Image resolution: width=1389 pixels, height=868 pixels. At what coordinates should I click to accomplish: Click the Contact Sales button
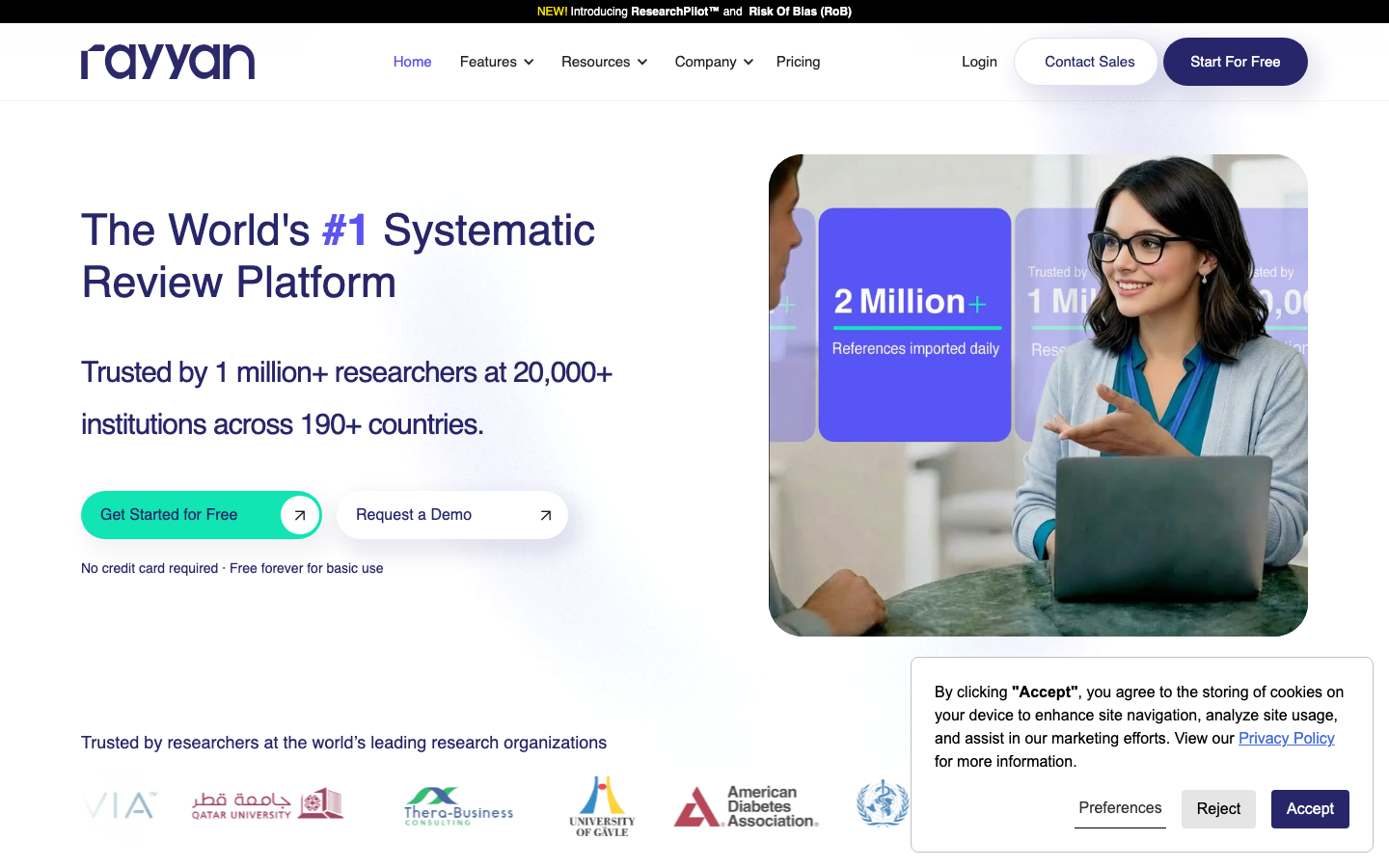(x=1086, y=62)
